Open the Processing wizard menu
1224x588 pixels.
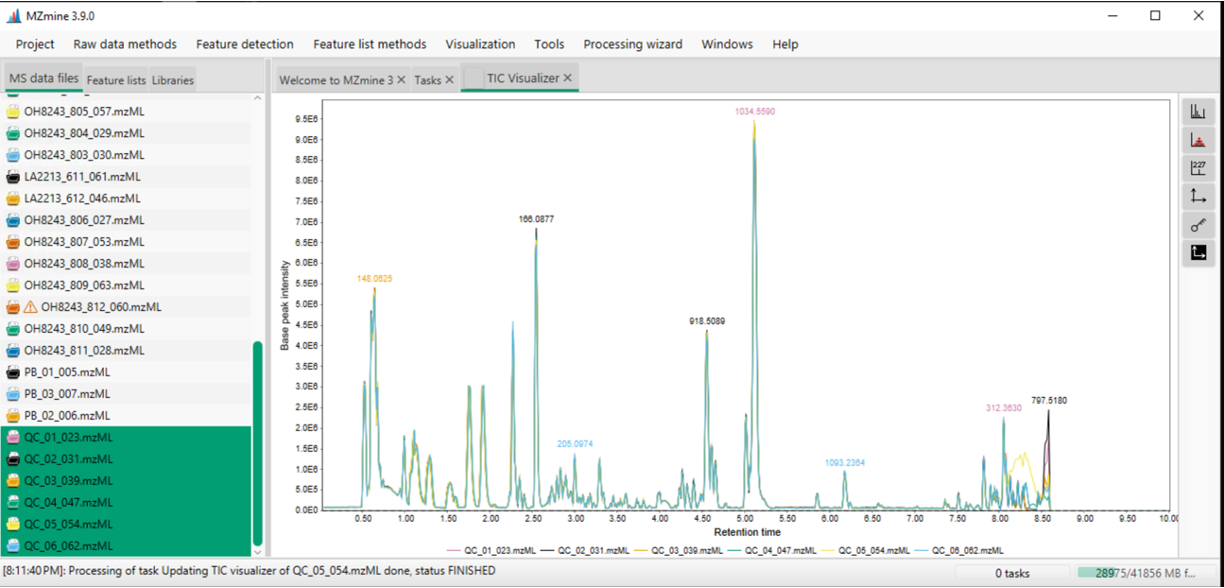pos(633,44)
